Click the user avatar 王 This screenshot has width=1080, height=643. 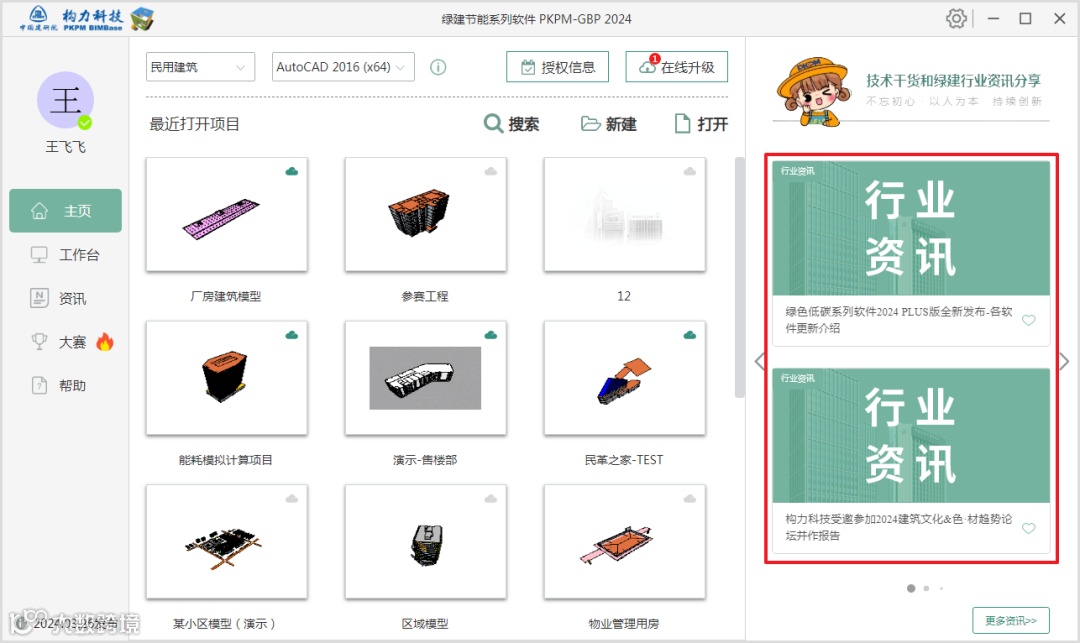(x=65, y=100)
